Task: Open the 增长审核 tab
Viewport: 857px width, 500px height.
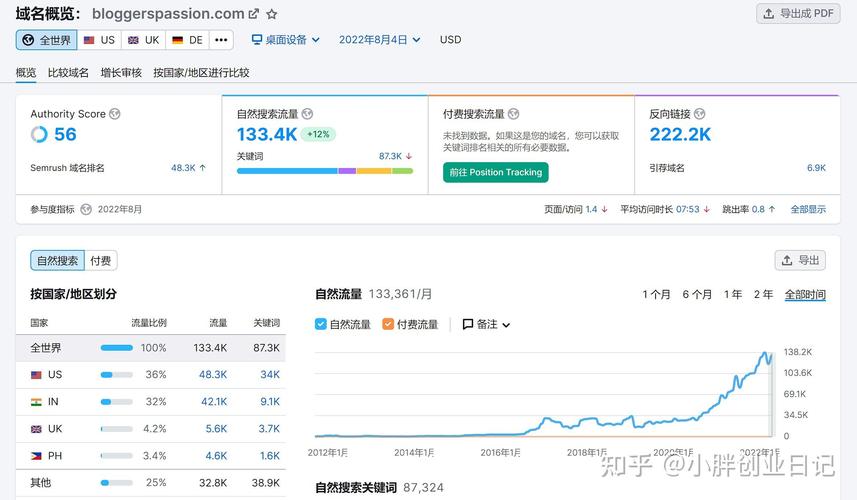Action: pos(121,73)
